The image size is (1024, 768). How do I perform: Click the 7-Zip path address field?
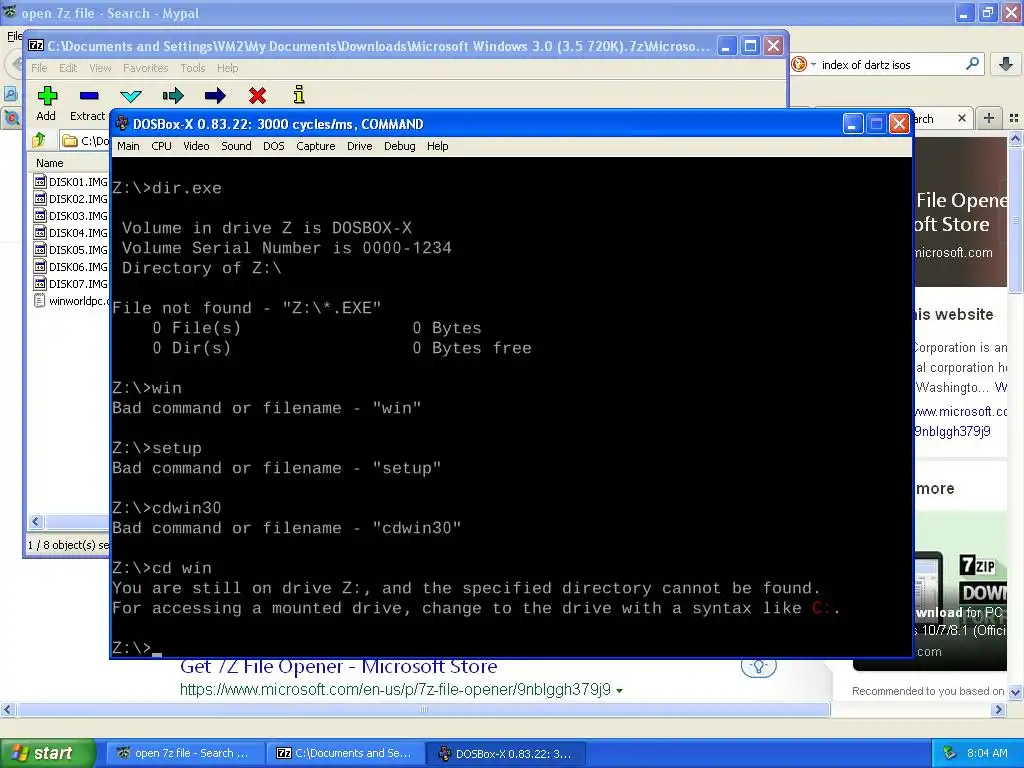(85, 140)
